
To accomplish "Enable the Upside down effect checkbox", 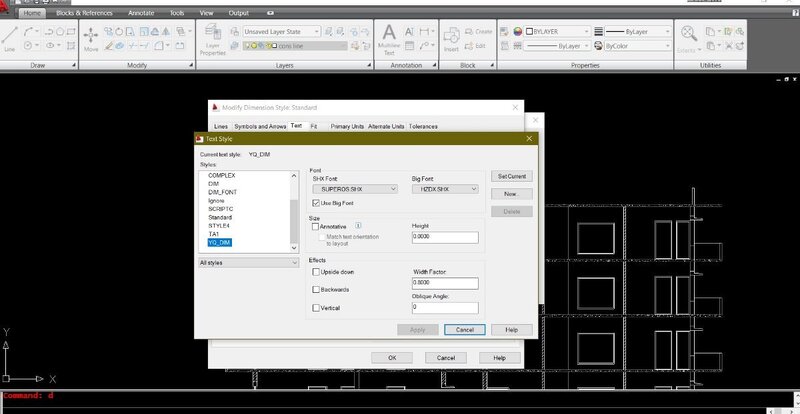I will [317, 271].
